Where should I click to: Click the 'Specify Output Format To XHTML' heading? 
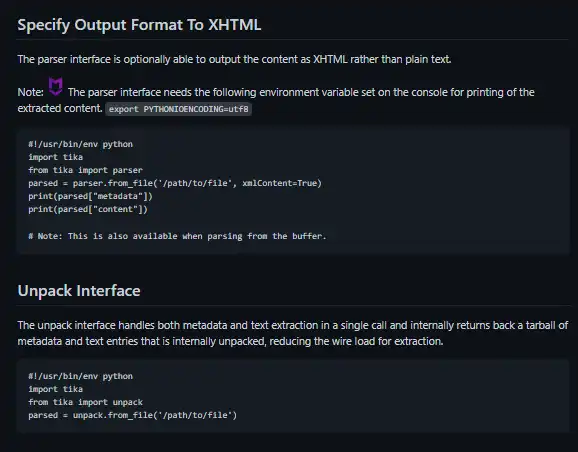click(x=139, y=25)
